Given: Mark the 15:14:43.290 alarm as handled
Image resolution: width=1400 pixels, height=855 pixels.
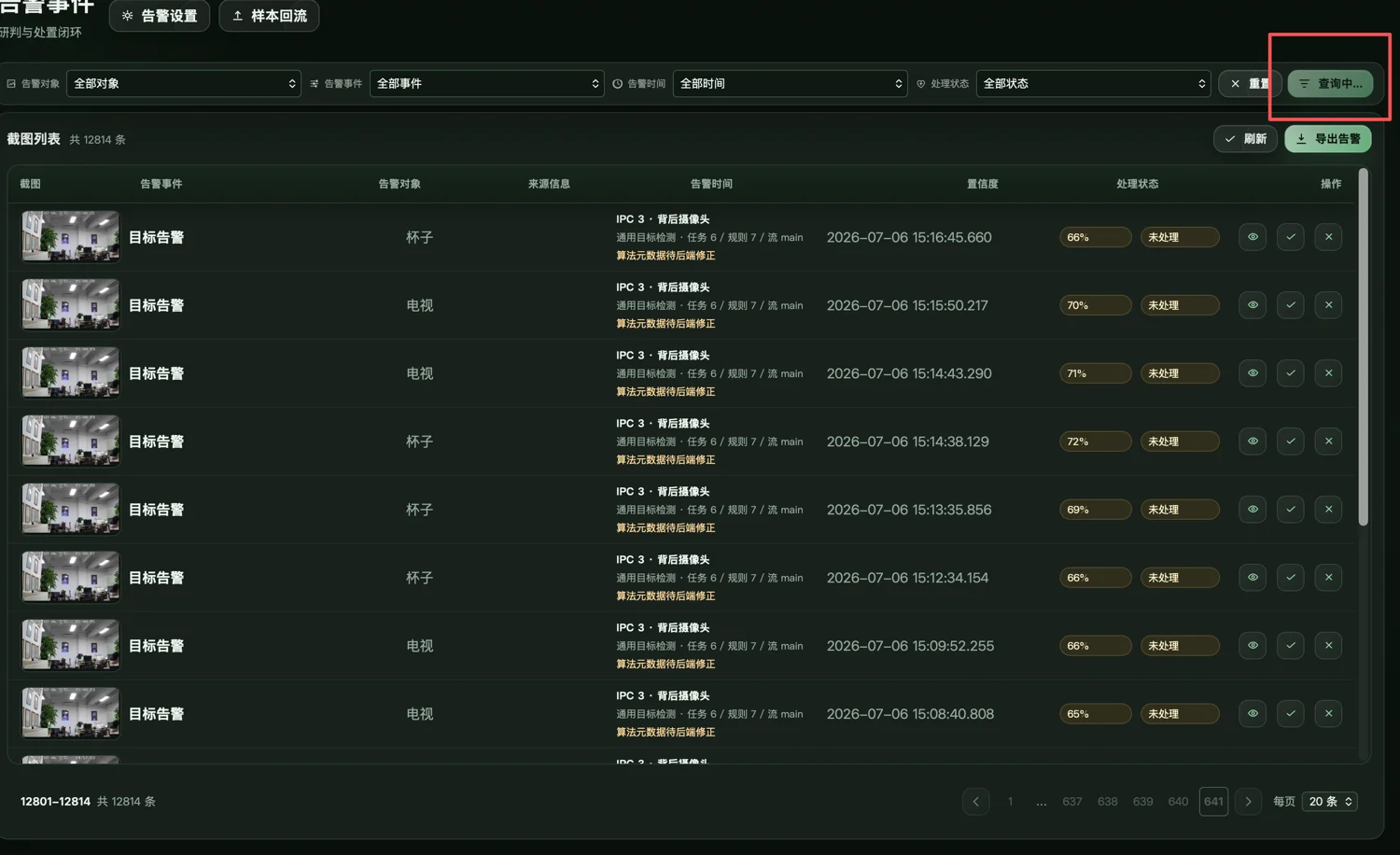Looking at the screenshot, I should [1291, 373].
